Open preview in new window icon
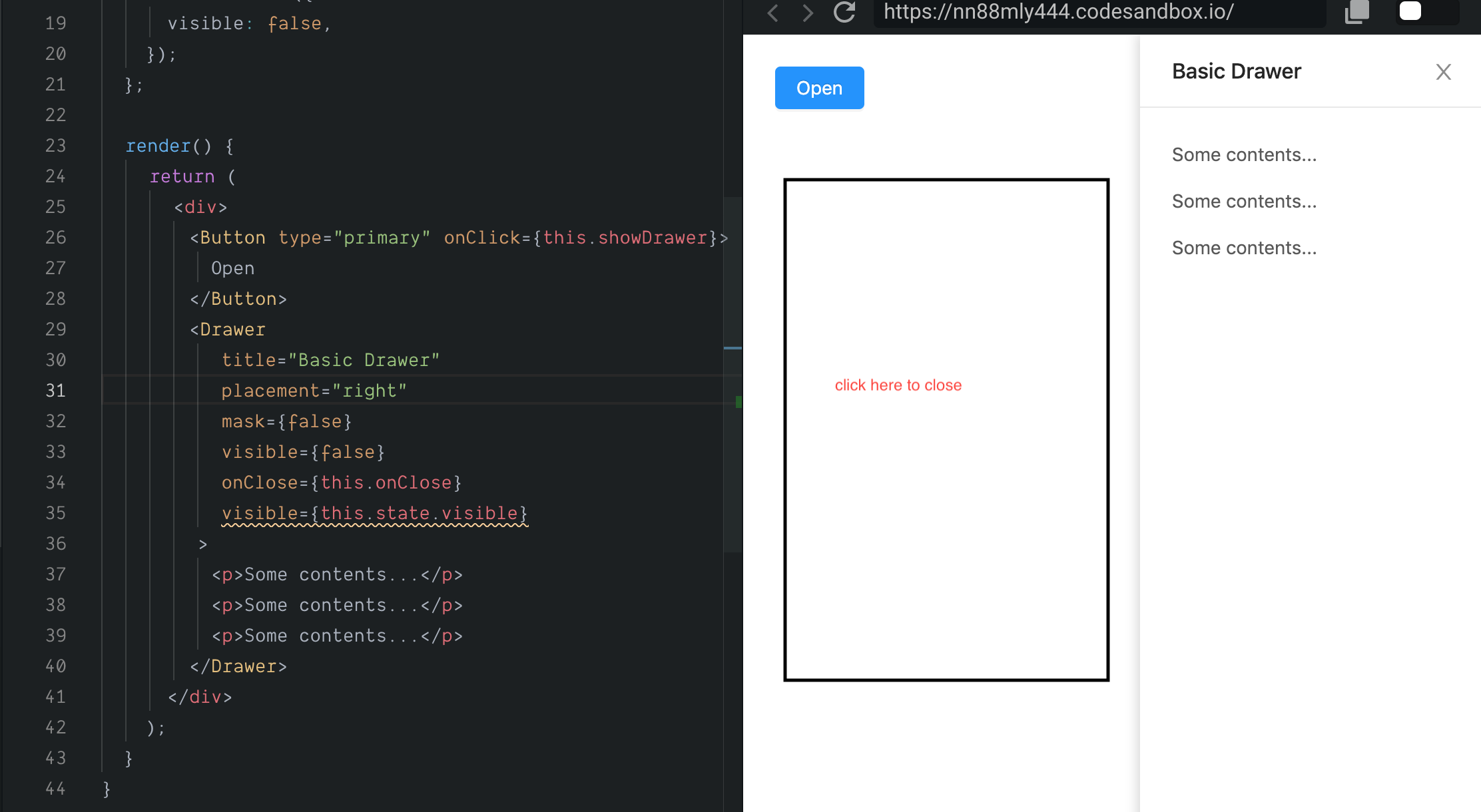This screenshot has height=812, width=1481. click(1356, 12)
